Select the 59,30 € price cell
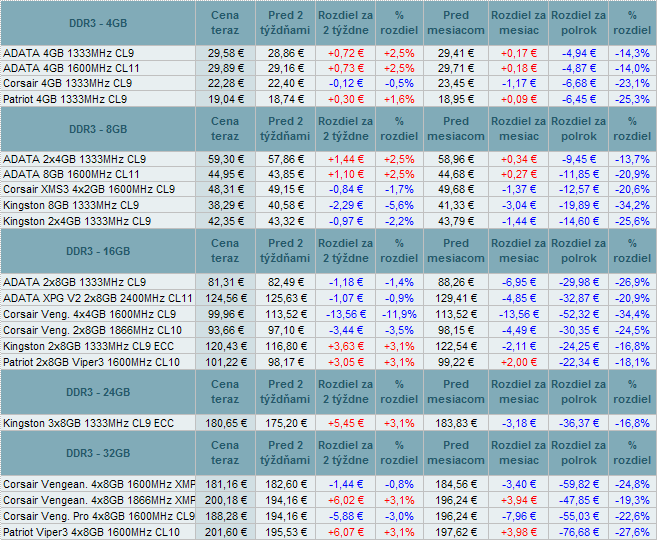The height and width of the screenshot is (540, 657). pos(225,159)
